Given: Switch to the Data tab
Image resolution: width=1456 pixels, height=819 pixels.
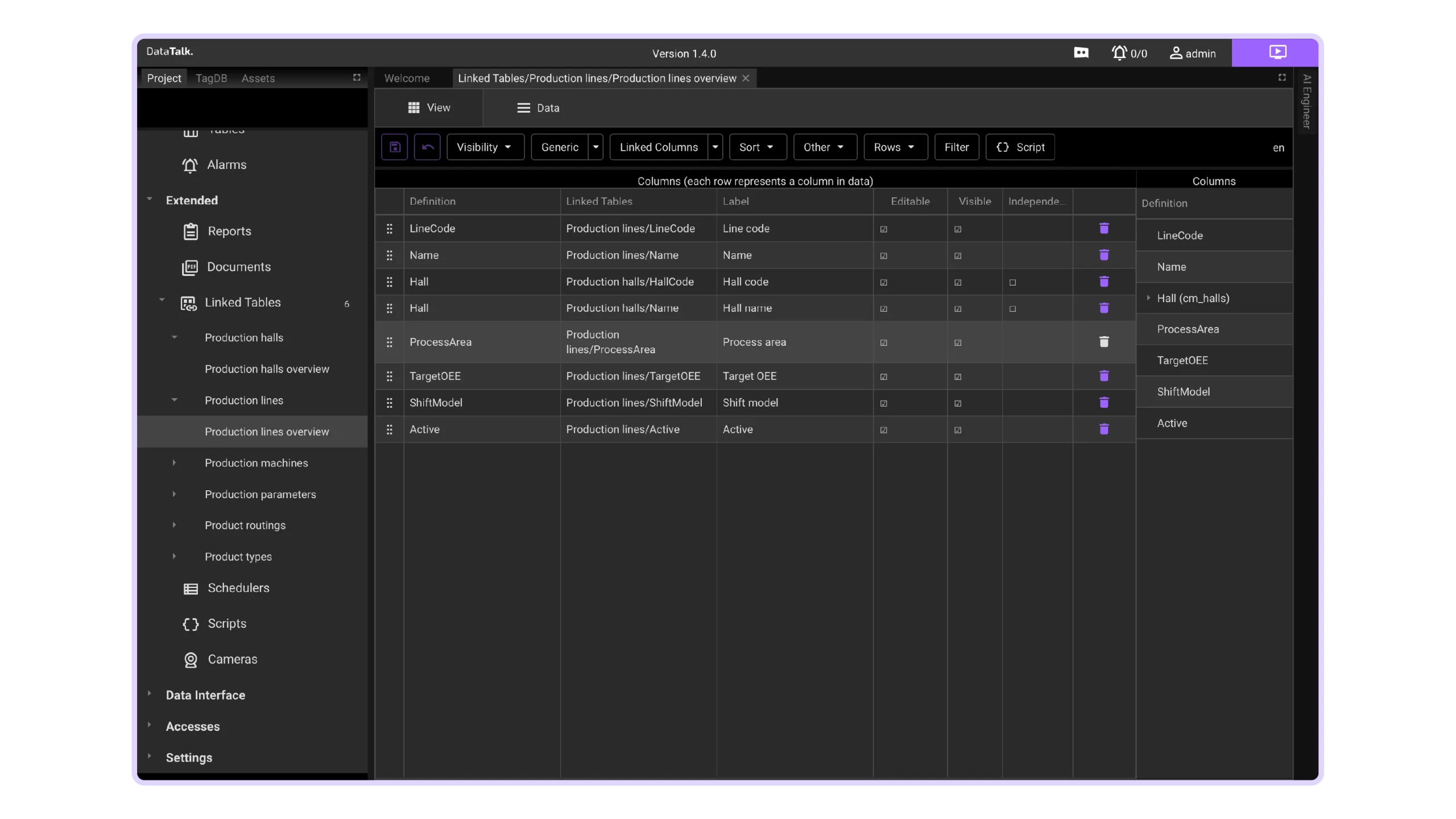Looking at the screenshot, I should point(538,108).
